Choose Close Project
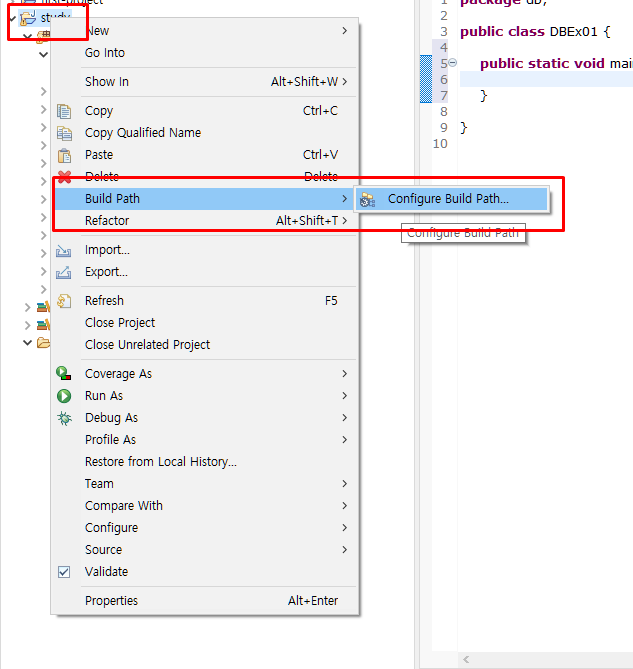The height and width of the screenshot is (669, 633). (205, 323)
